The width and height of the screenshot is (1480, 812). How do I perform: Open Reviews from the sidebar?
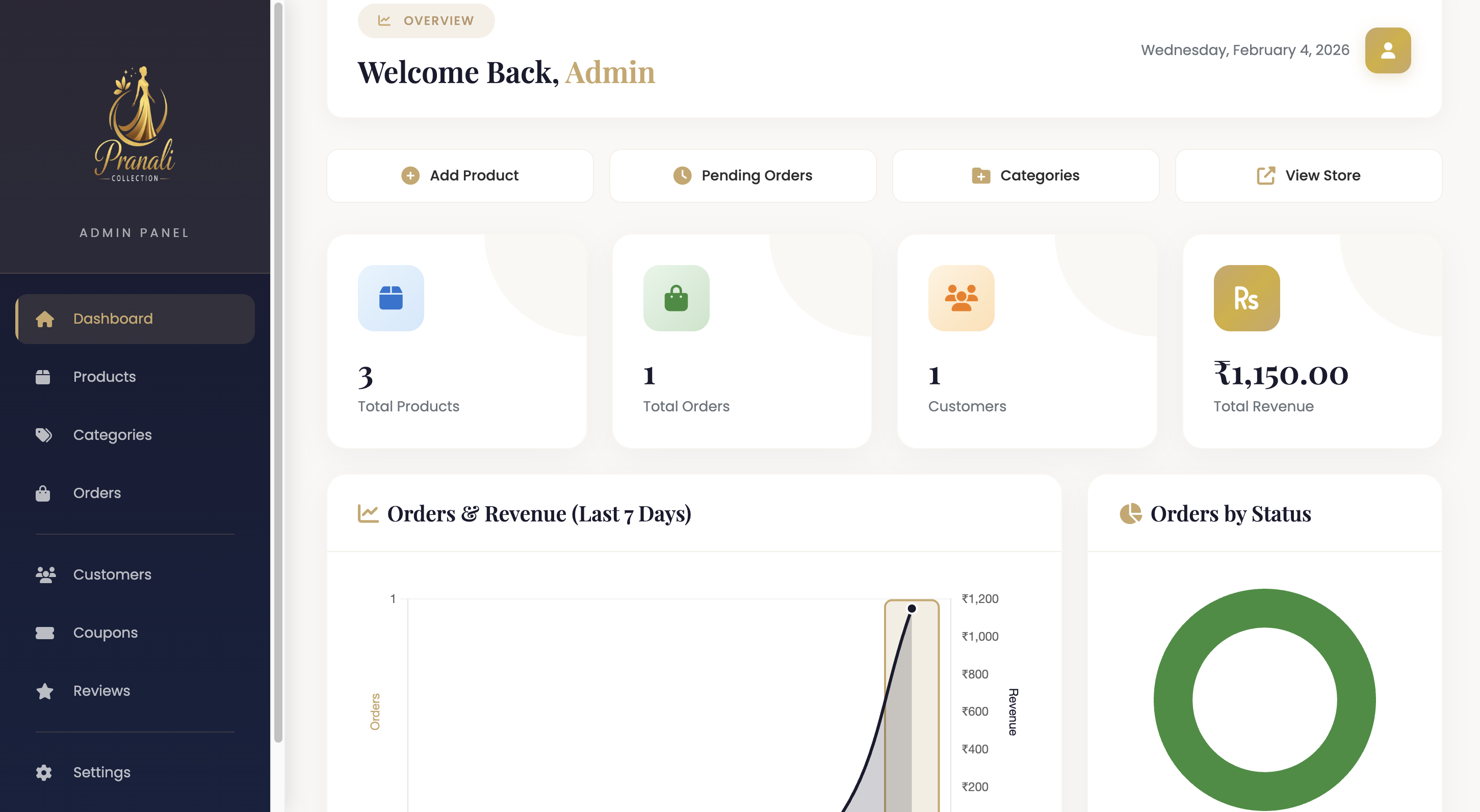click(x=101, y=690)
